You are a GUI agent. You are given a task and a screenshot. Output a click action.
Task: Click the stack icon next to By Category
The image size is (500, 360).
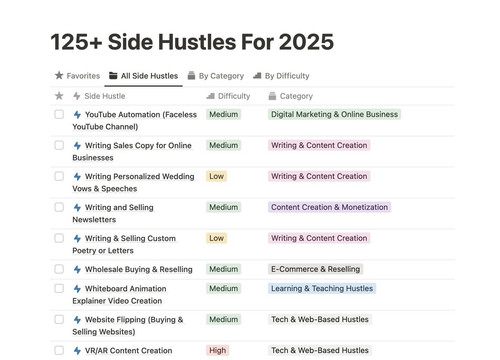pos(191,76)
